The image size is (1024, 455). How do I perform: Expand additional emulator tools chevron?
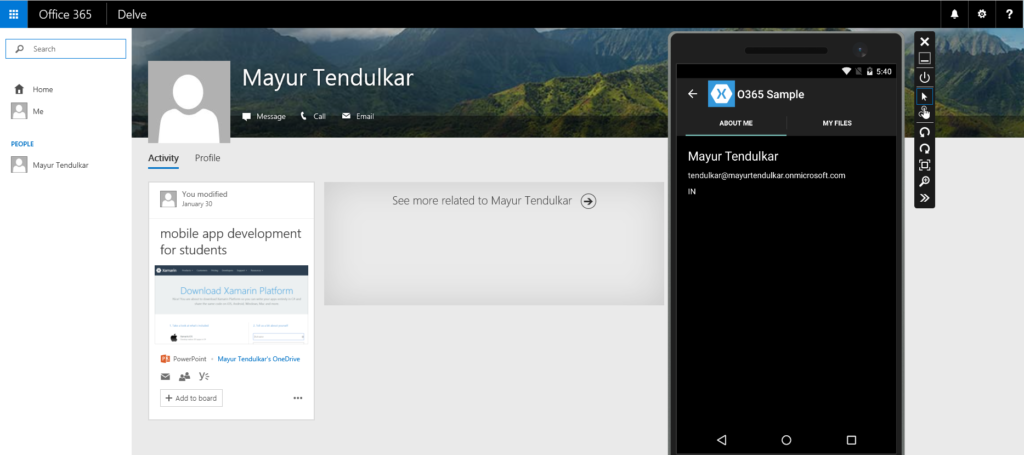(x=925, y=198)
